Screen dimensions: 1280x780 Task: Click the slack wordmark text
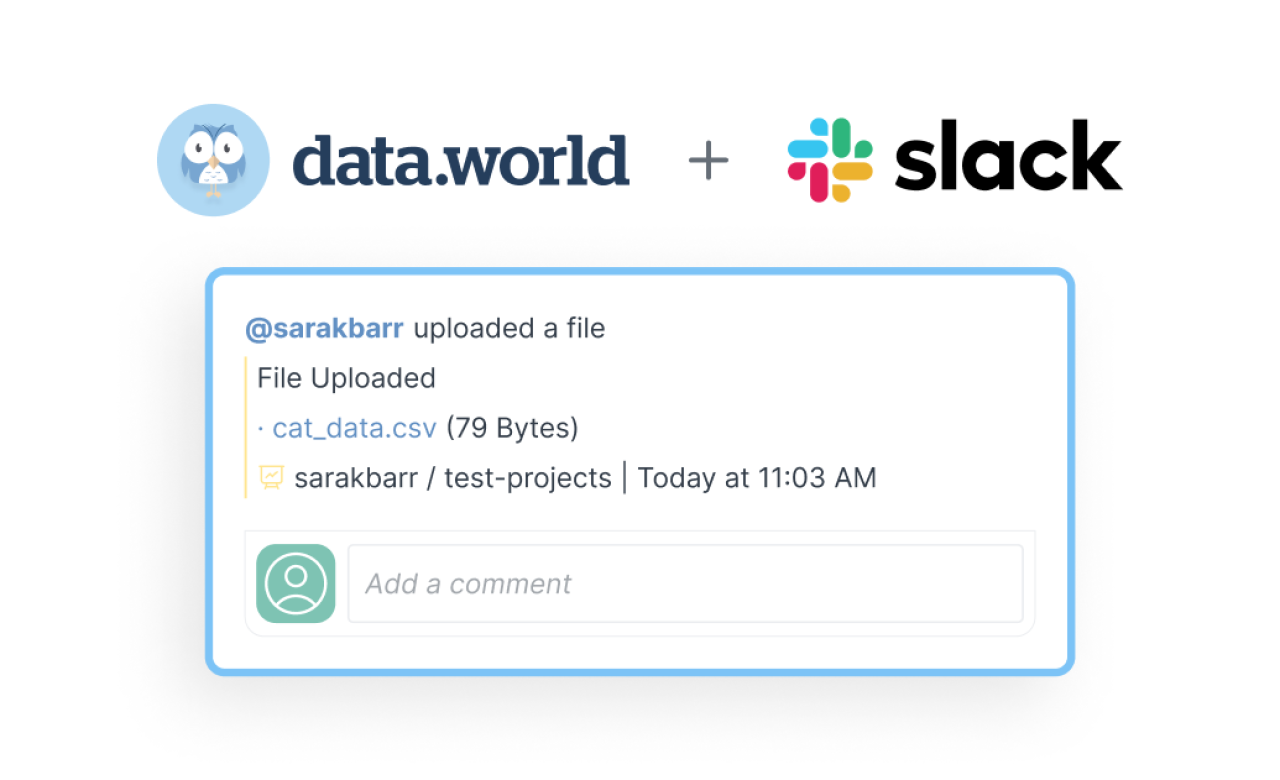(x=1008, y=155)
